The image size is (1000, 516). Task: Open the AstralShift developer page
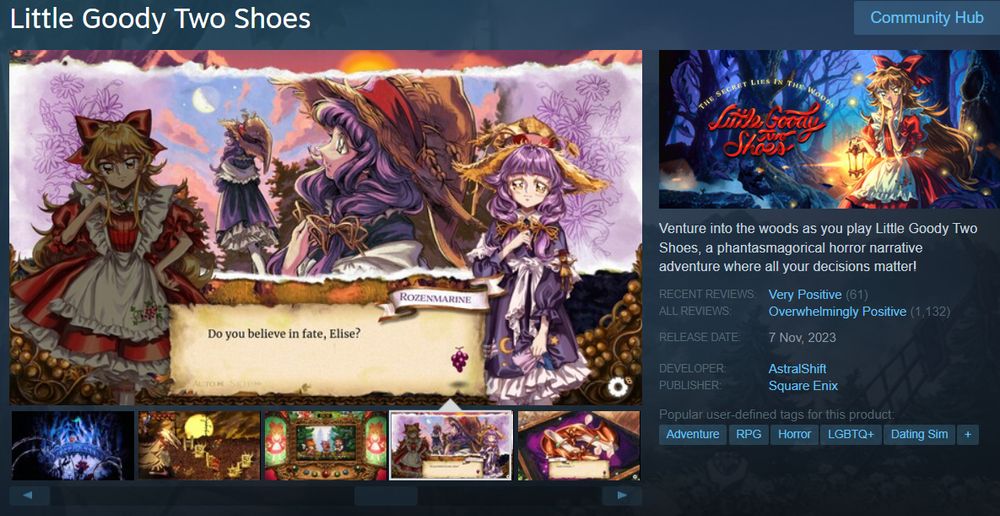tap(797, 369)
